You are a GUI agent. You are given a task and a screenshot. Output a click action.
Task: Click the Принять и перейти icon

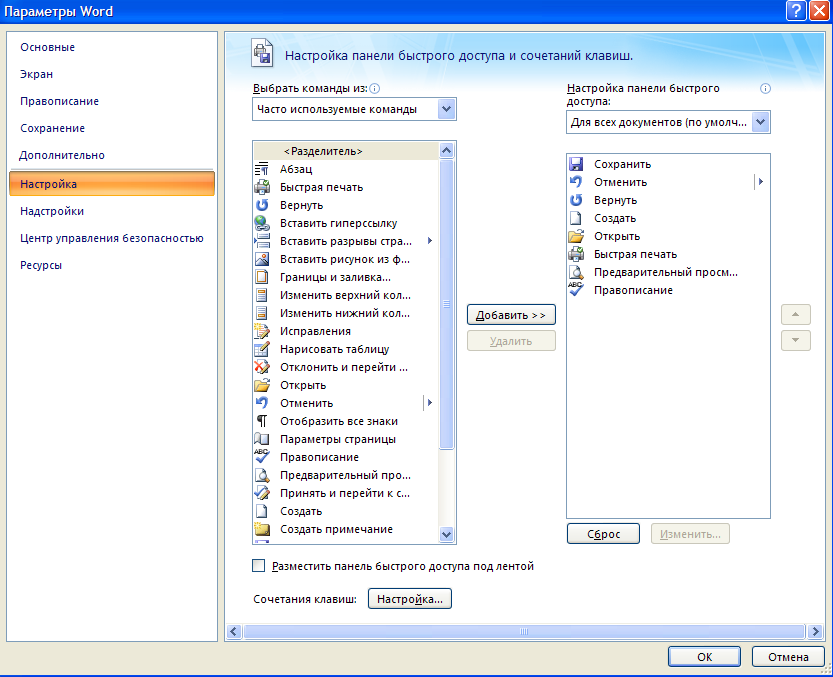pos(262,493)
